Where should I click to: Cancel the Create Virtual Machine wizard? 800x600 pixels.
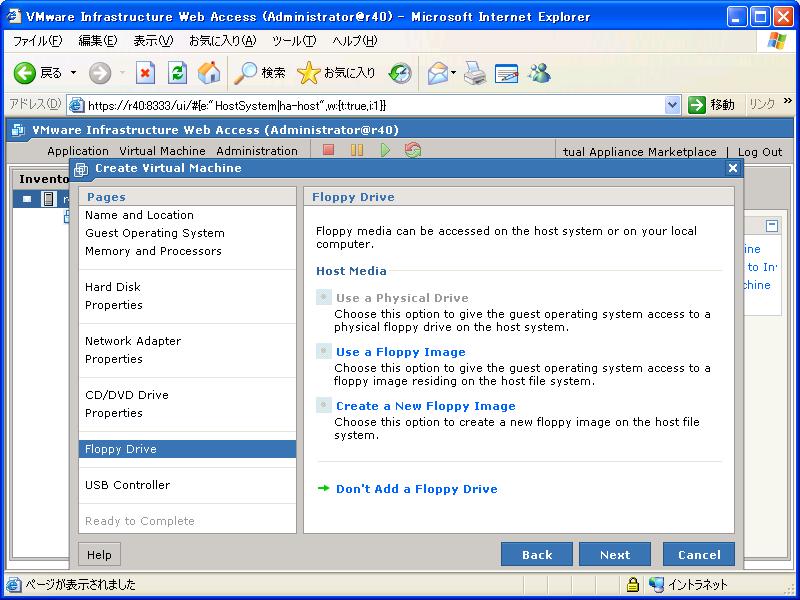pos(699,555)
